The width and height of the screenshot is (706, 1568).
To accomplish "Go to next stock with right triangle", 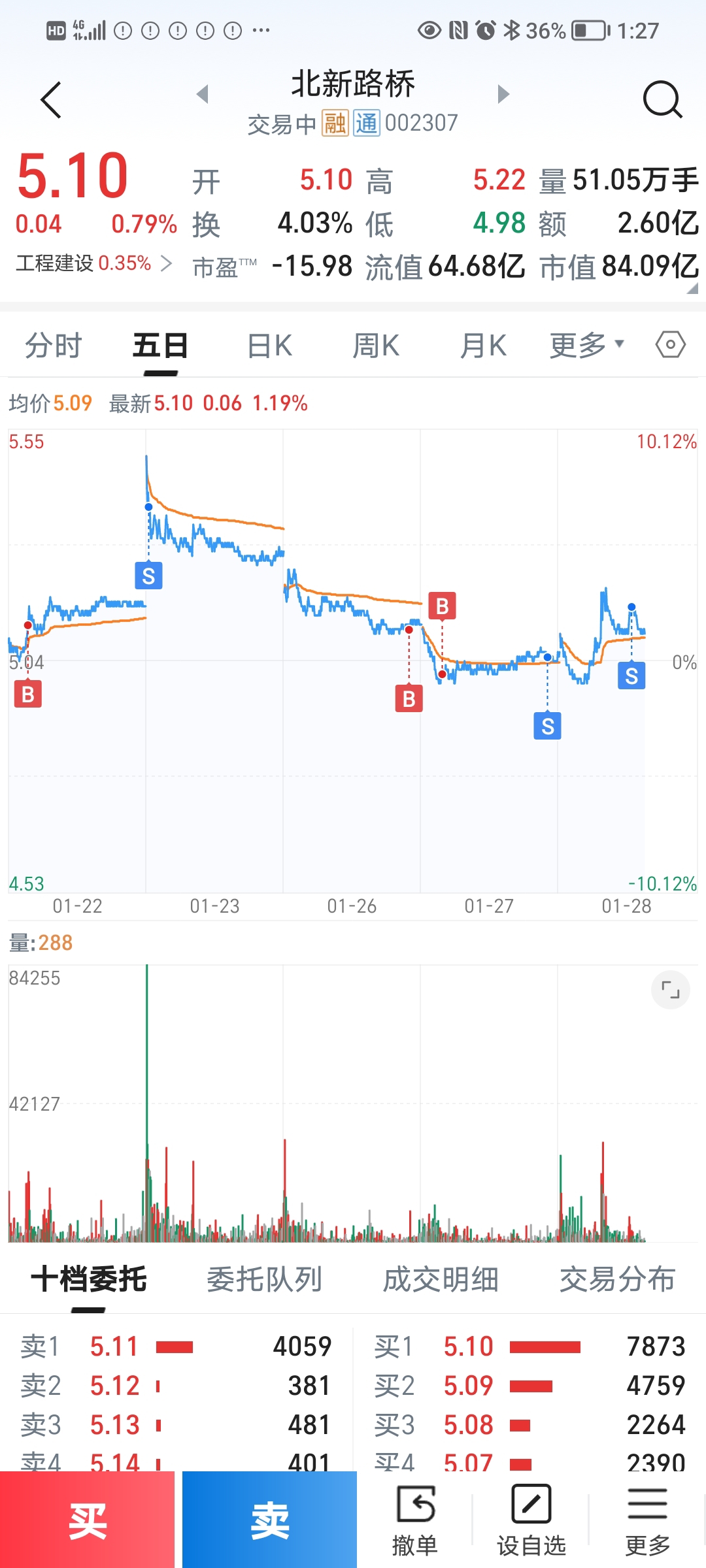I will [x=503, y=94].
